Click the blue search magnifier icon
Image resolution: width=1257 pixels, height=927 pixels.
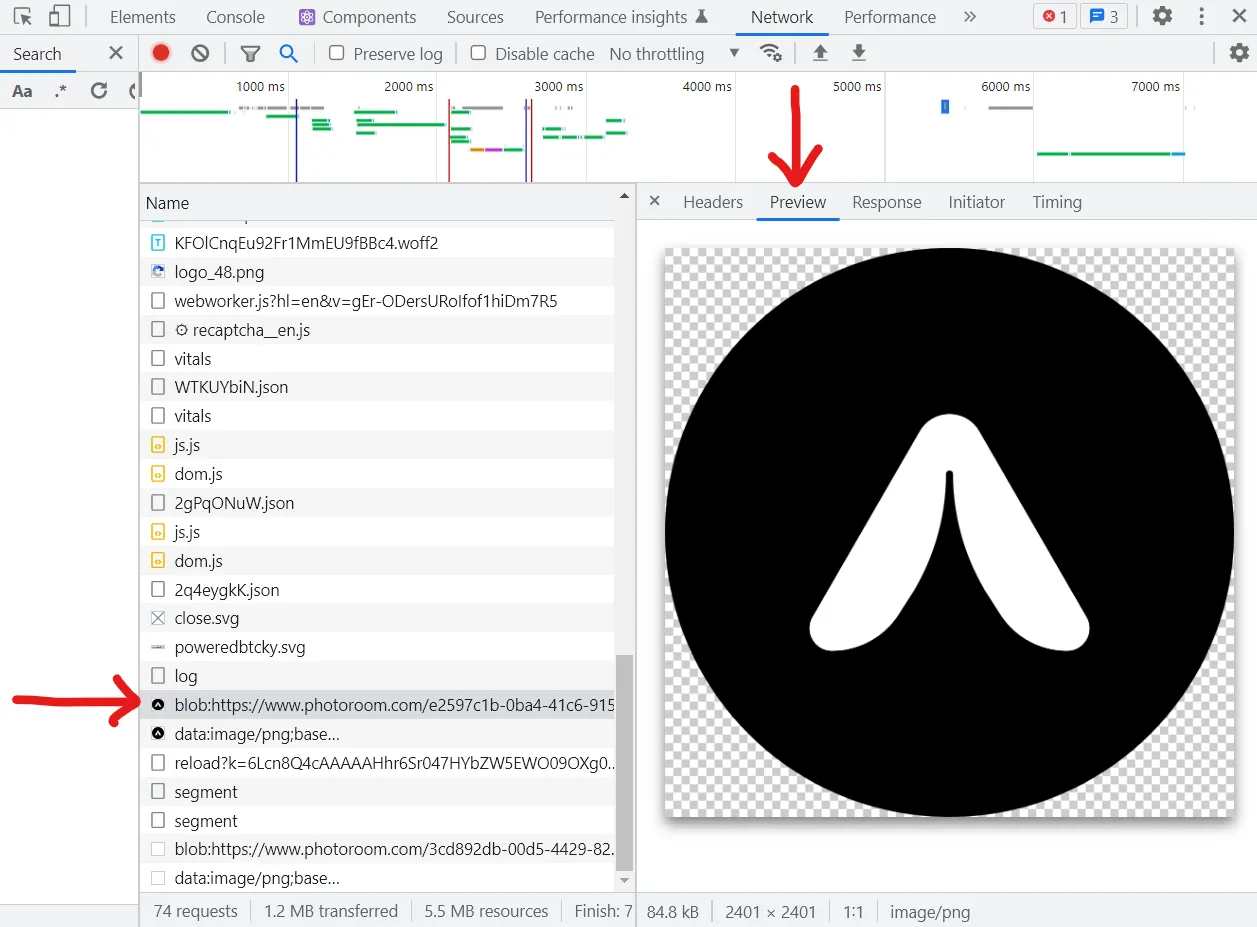288,54
